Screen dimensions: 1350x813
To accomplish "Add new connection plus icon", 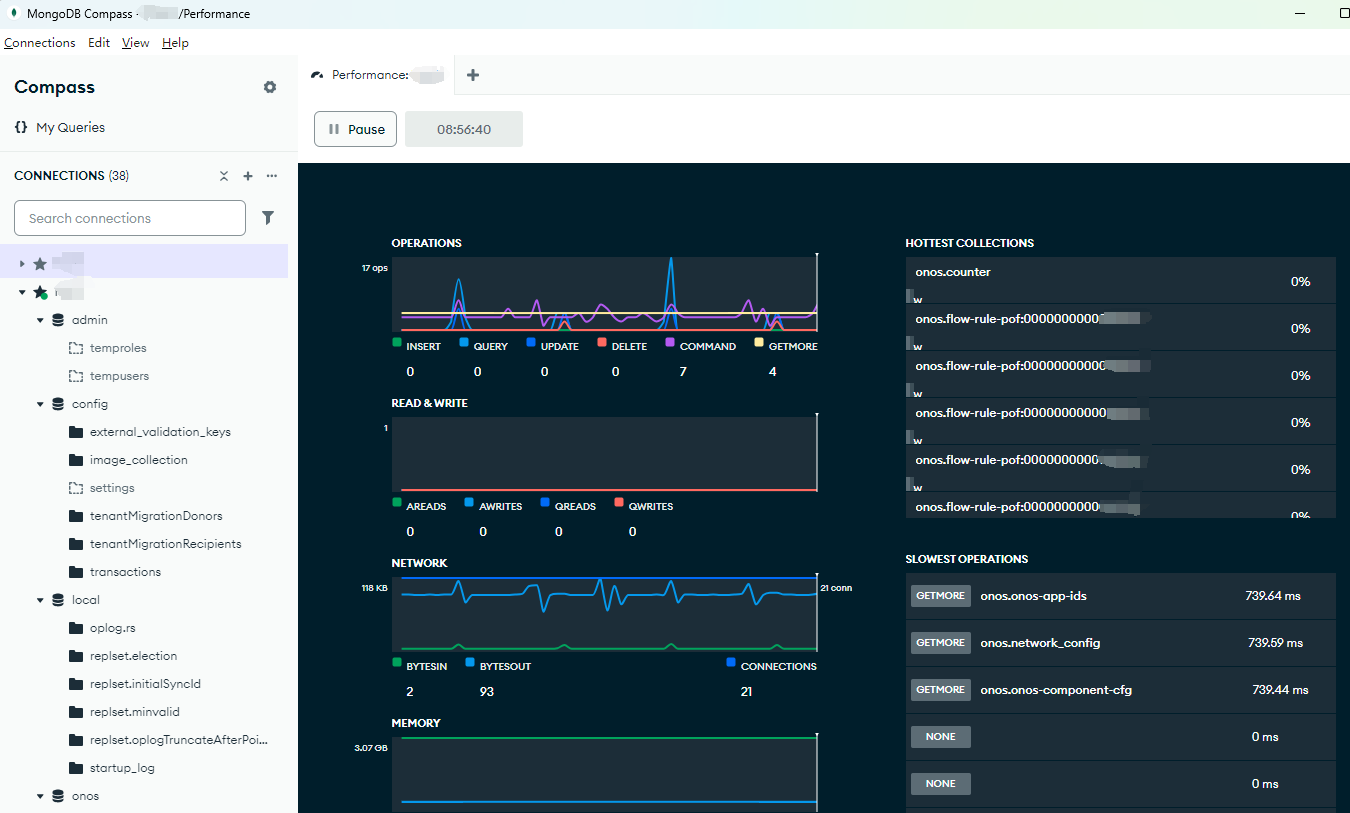I will point(248,176).
